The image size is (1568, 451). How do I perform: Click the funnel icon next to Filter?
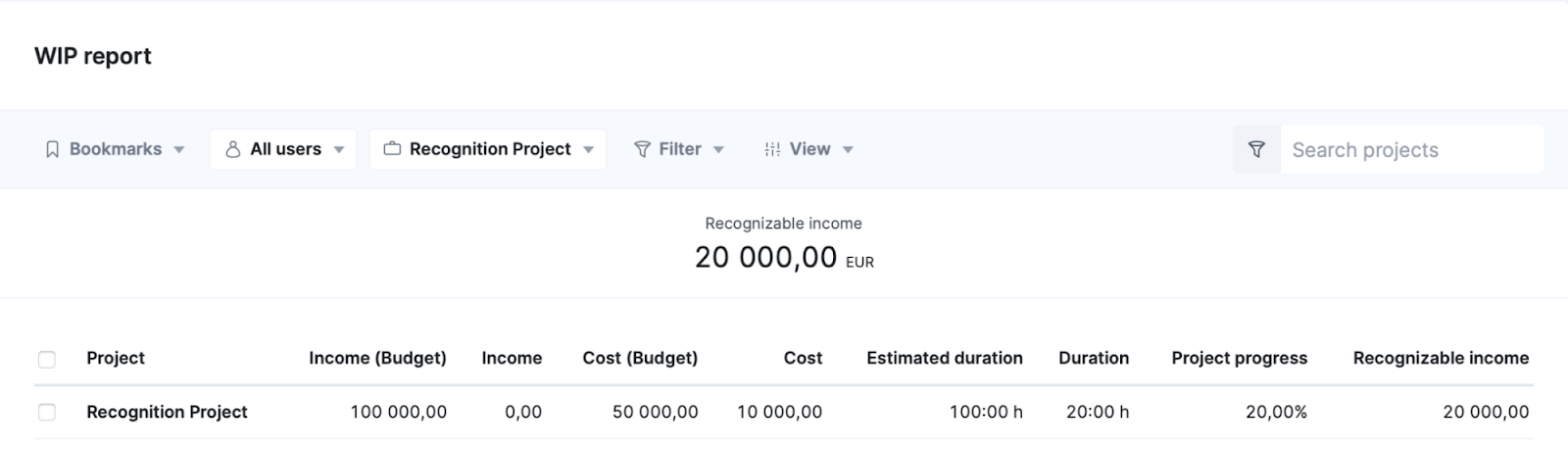coord(642,150)
